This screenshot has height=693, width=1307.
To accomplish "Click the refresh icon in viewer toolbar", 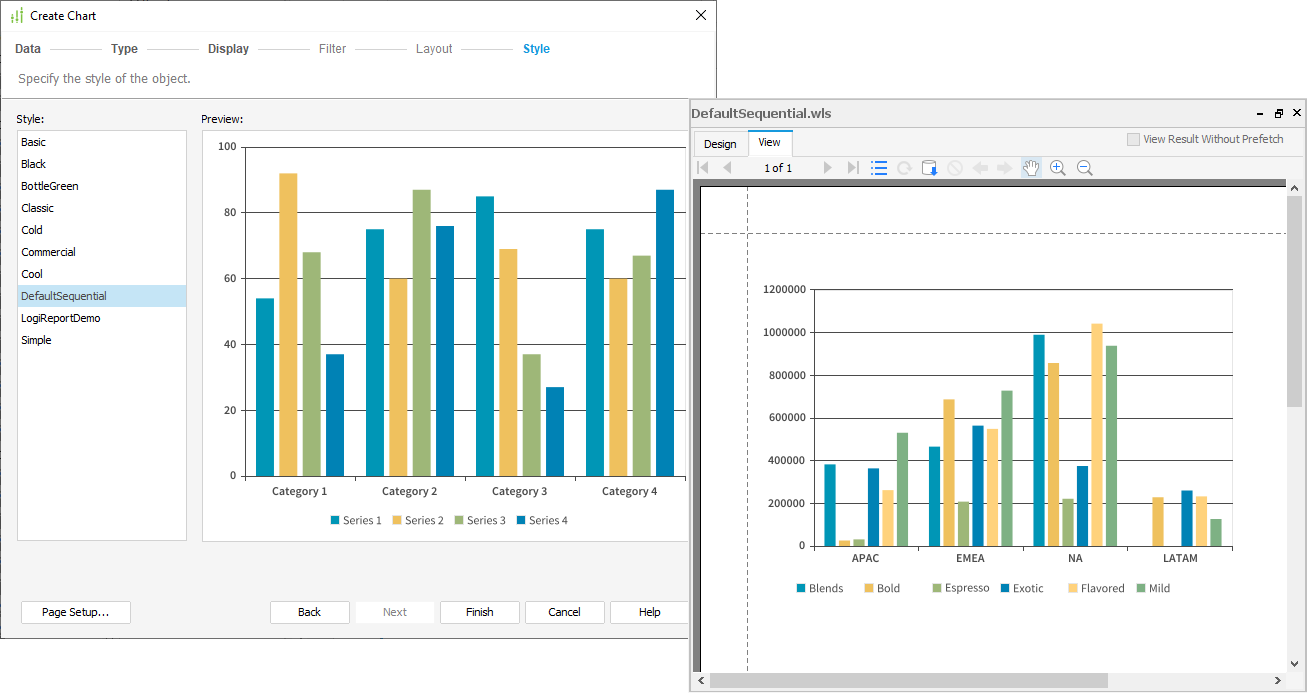I will (904, 168).
